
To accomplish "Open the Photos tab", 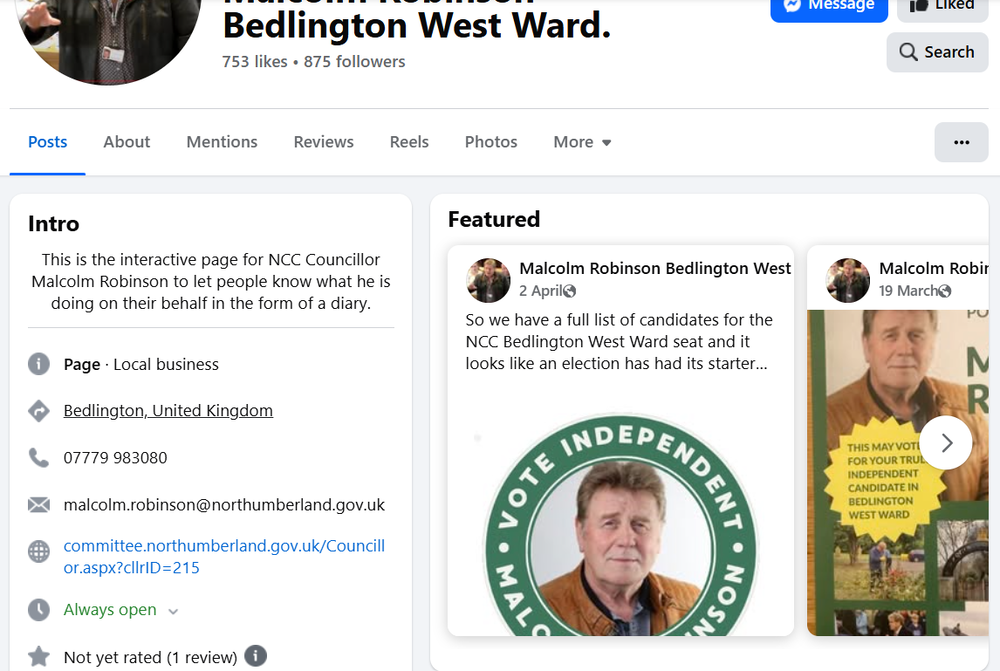I will 491,142.
